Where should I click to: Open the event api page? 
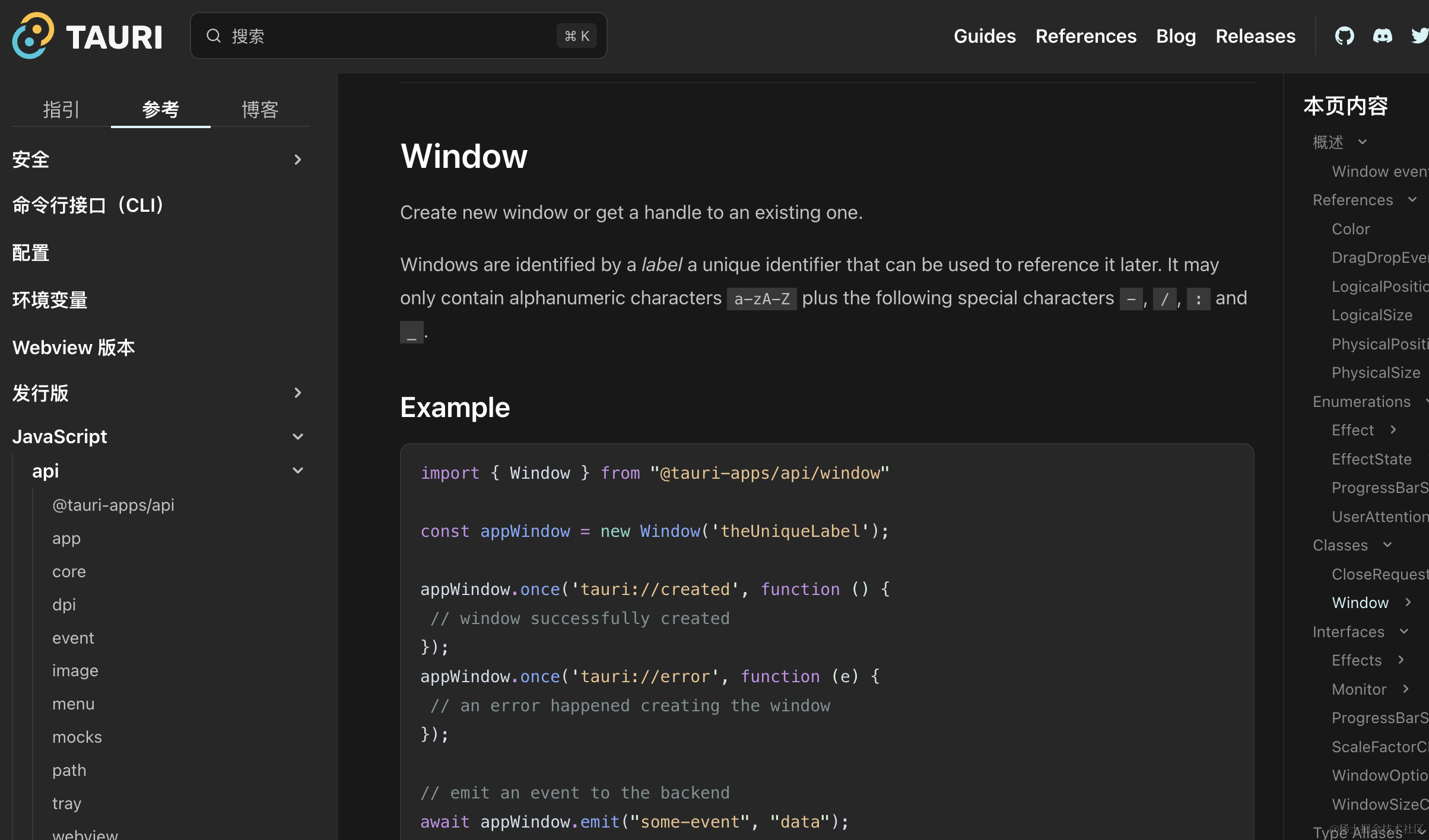73,638
